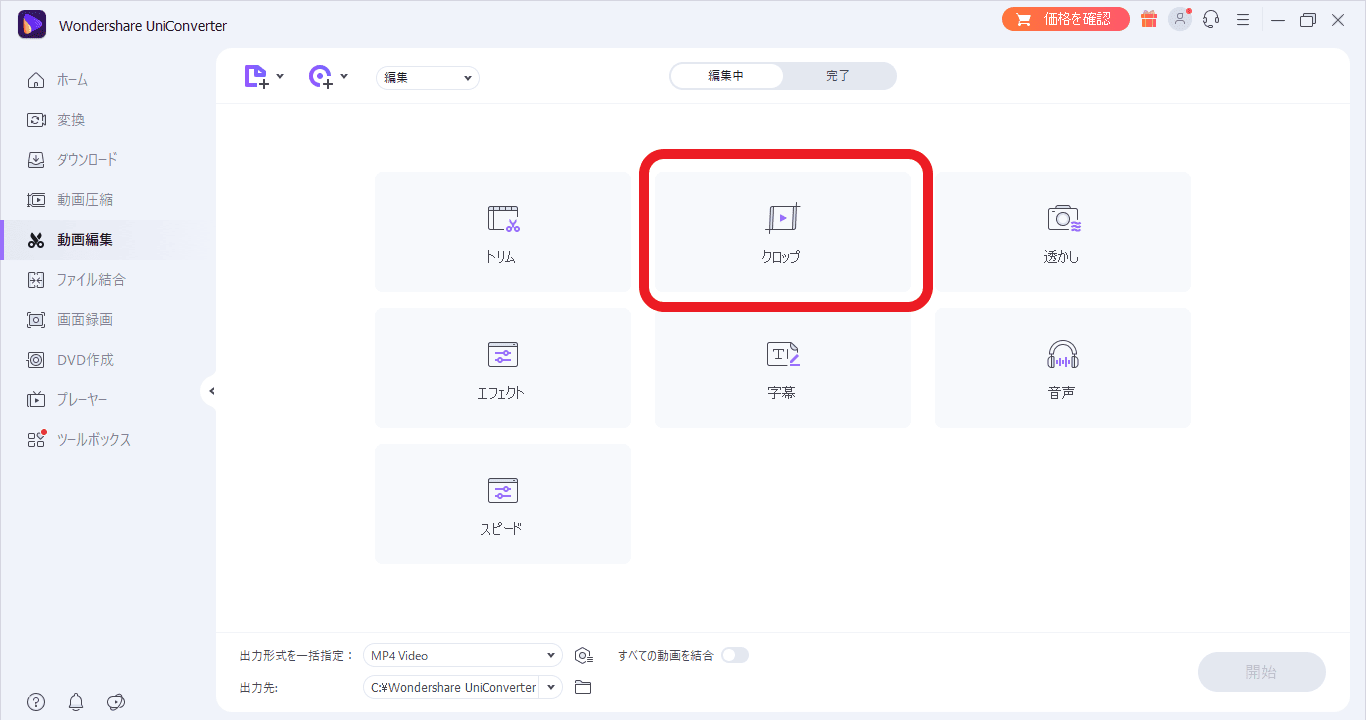The height and width of the screenshot is (720, 1366).
Task: Switch to the 完了 tab
Action: point(838,76)
